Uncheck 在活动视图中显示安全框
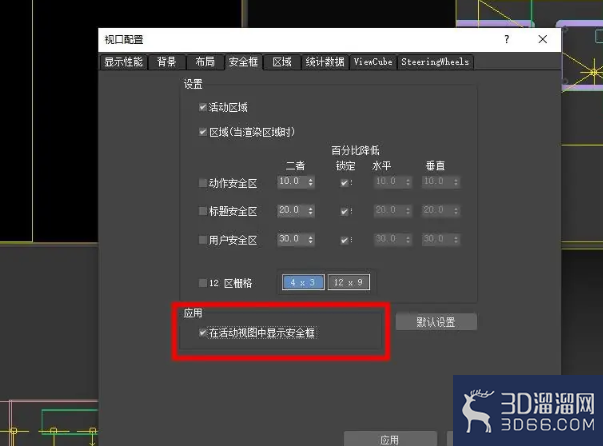 (x=203, y=332)
